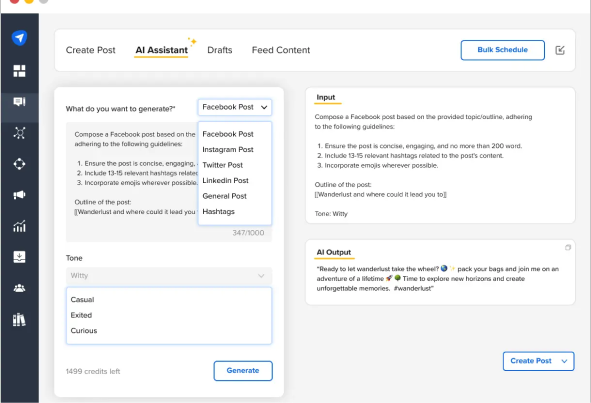Open the megaphone icon in sidebar
The image size is (591, 403).
click(x=20, y=195)
